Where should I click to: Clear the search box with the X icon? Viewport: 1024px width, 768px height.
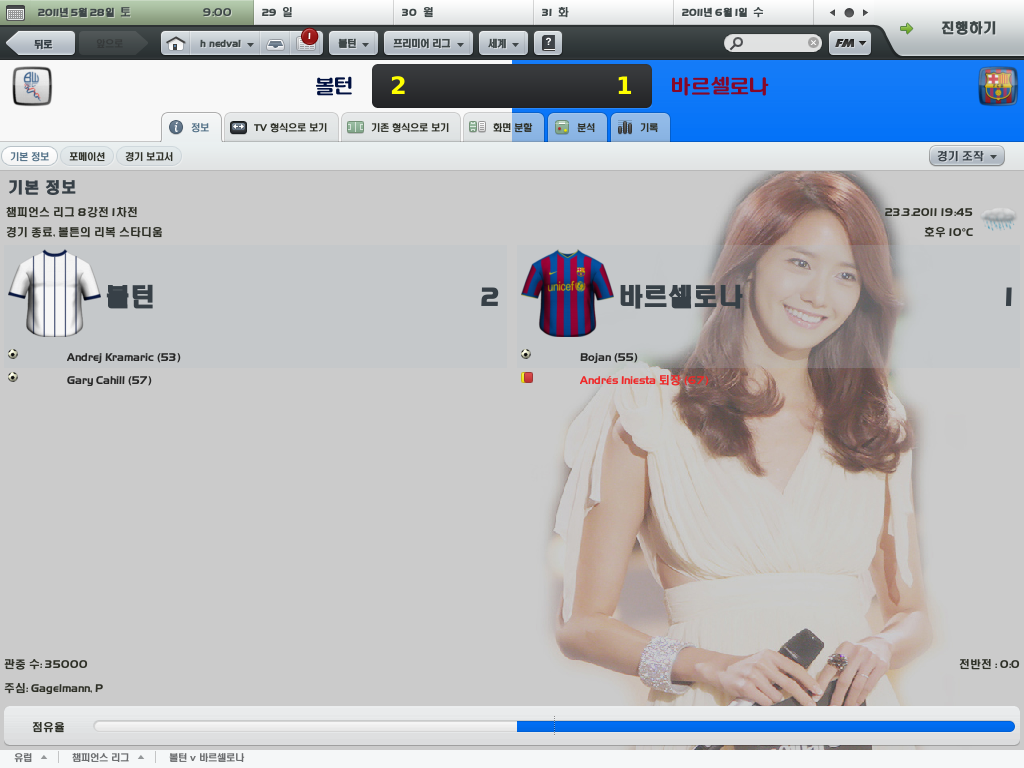[x=813, y=44]
